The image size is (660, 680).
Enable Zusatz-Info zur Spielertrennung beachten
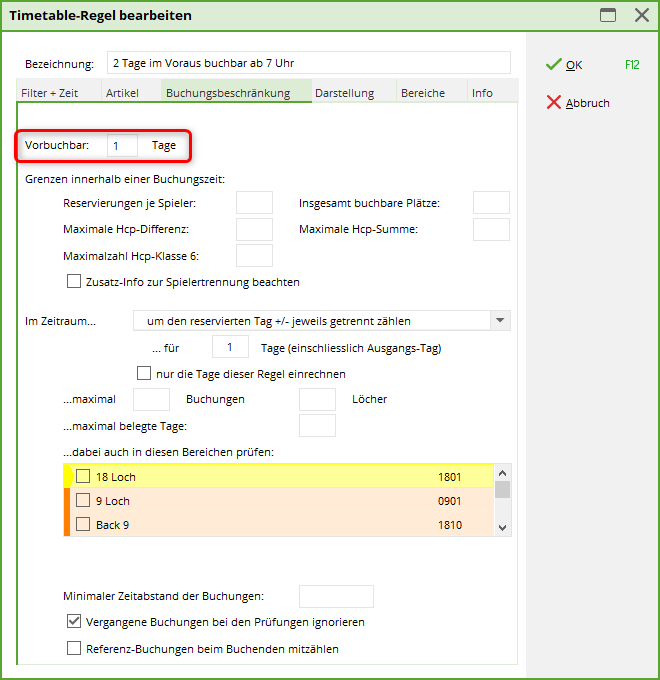tap(74, 282)
